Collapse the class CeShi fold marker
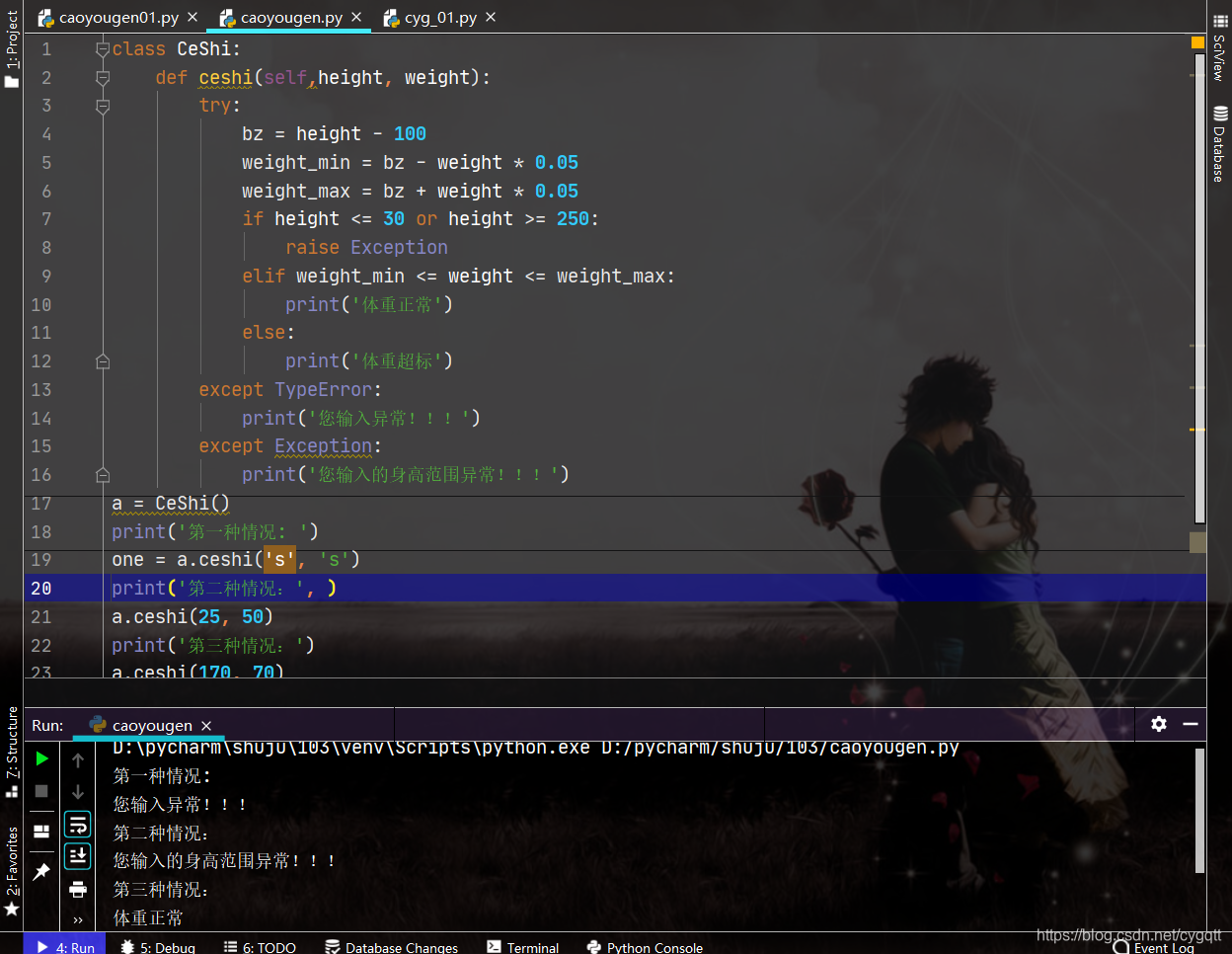 [x=103, y=48]
